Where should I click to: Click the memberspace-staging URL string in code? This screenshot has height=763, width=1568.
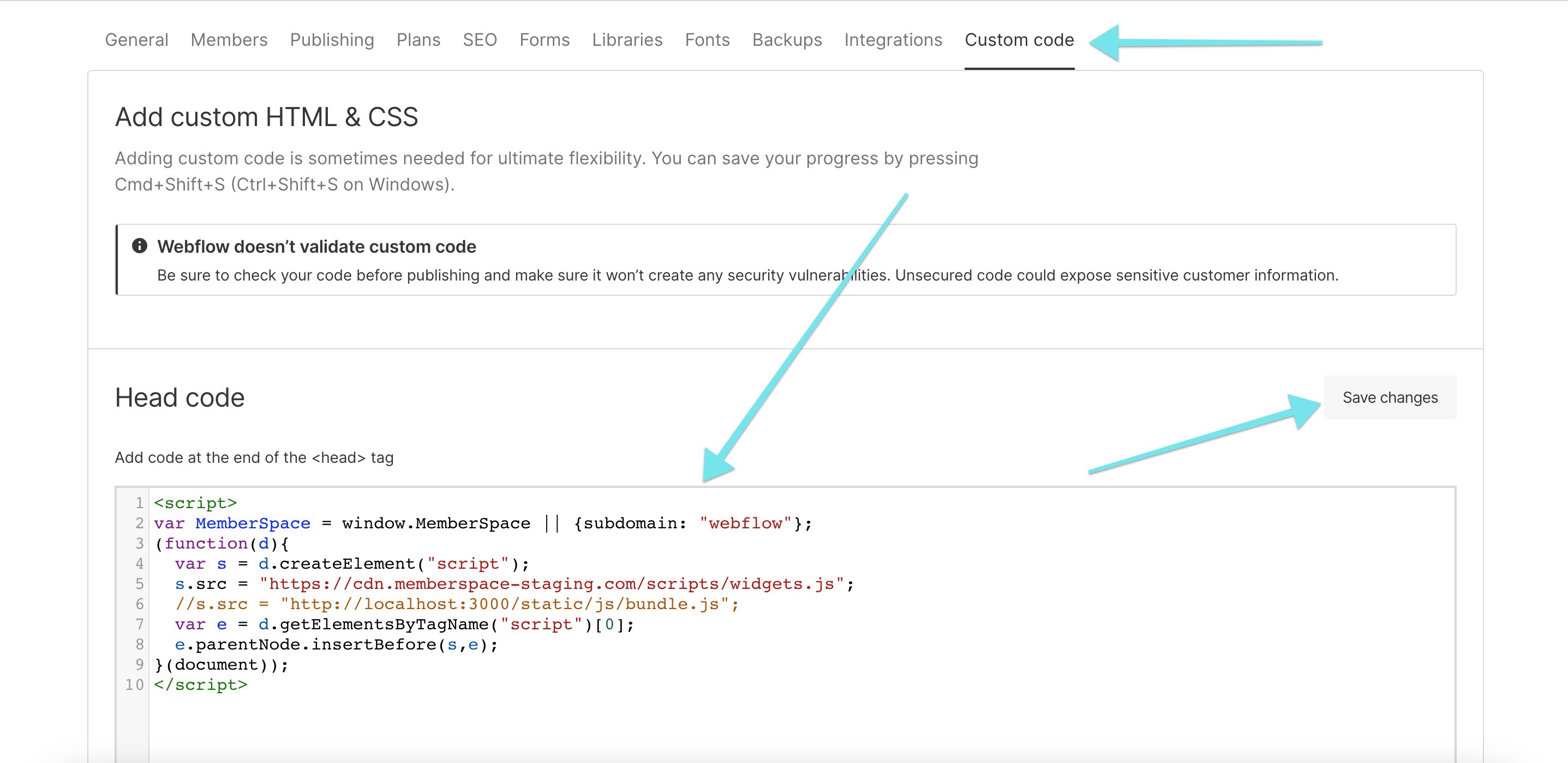tap(552, 584)
